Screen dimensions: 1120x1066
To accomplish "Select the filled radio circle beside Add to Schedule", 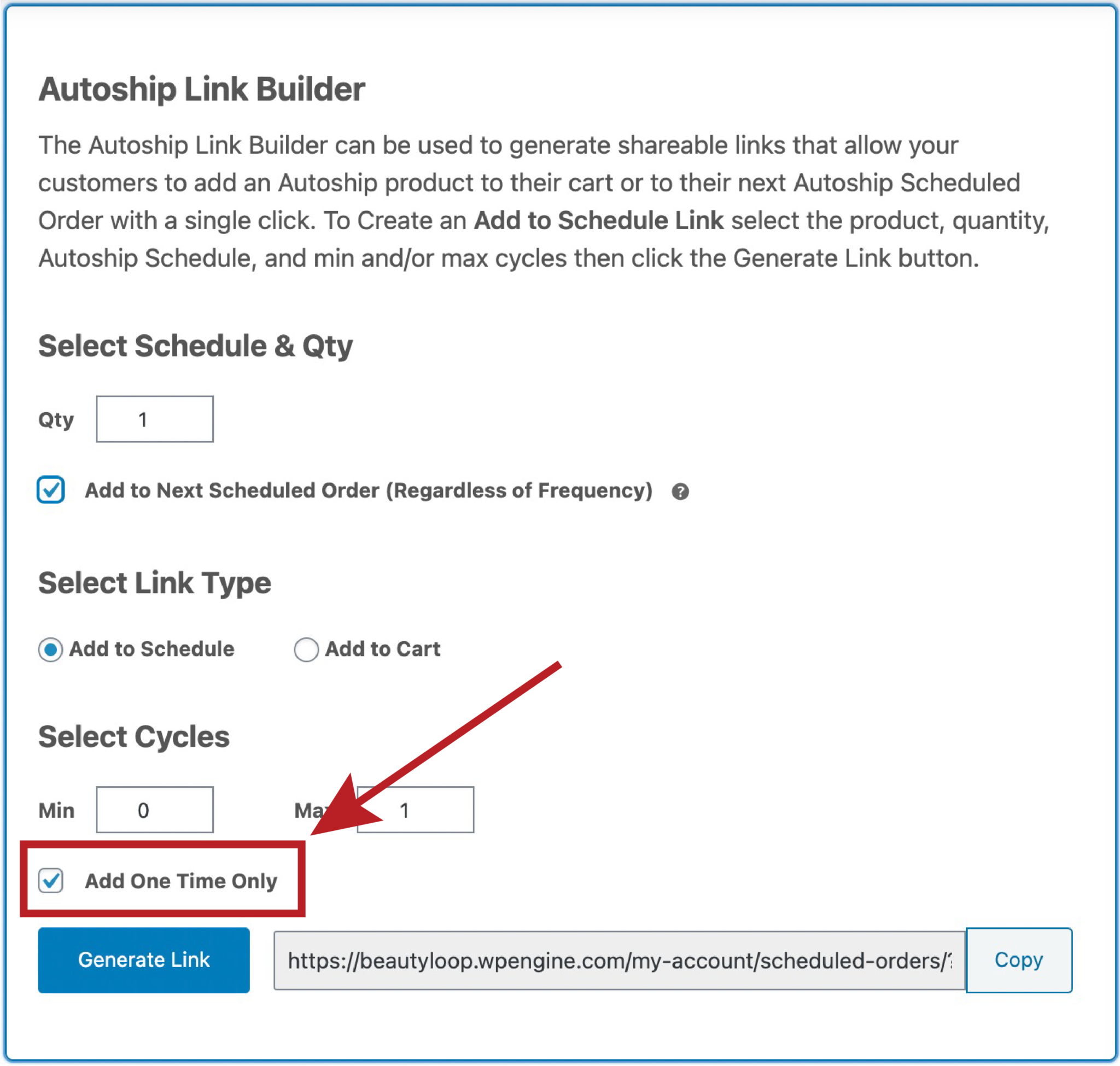I will (x=51, y=649).
